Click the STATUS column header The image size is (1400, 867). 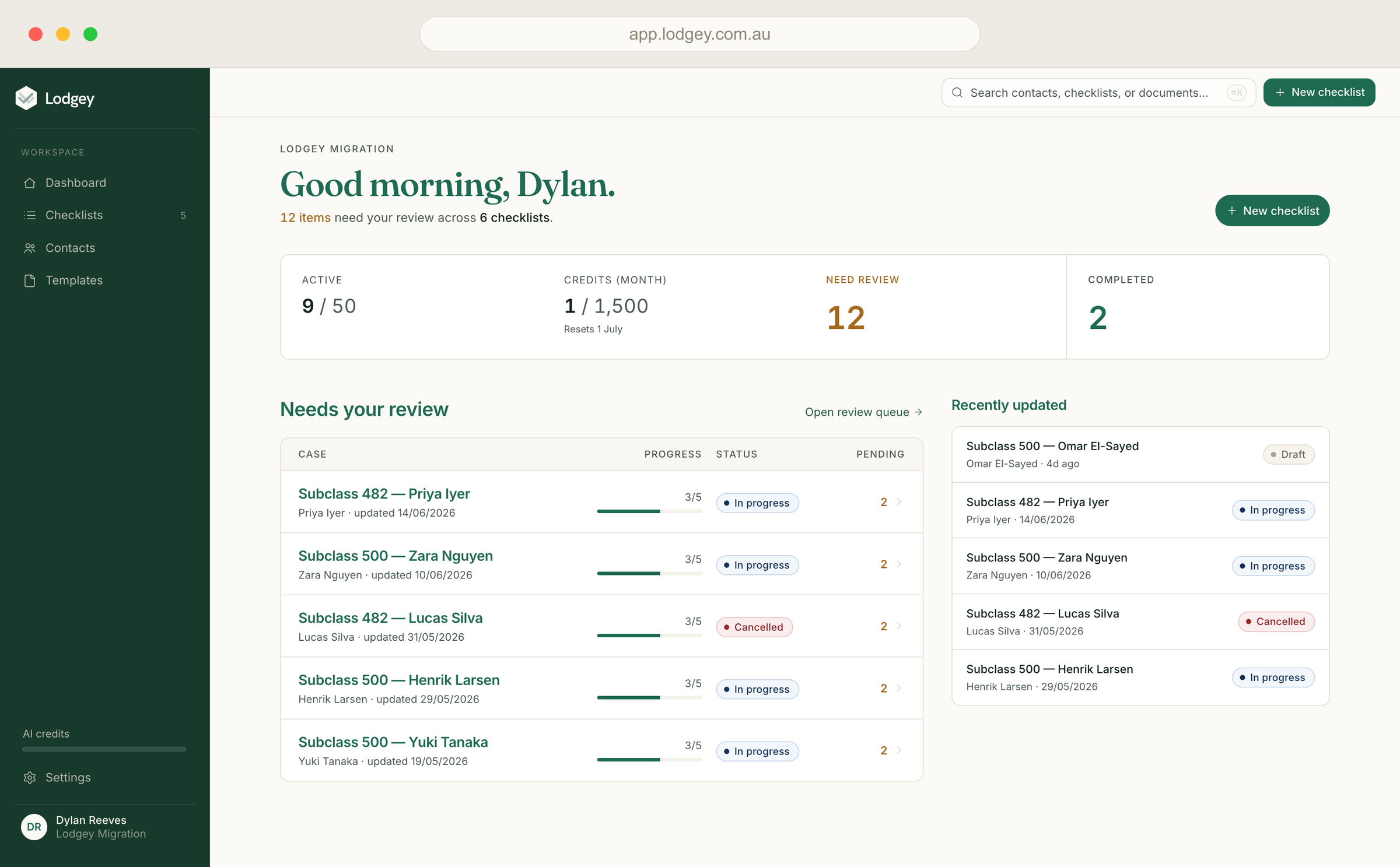point(737,454)
